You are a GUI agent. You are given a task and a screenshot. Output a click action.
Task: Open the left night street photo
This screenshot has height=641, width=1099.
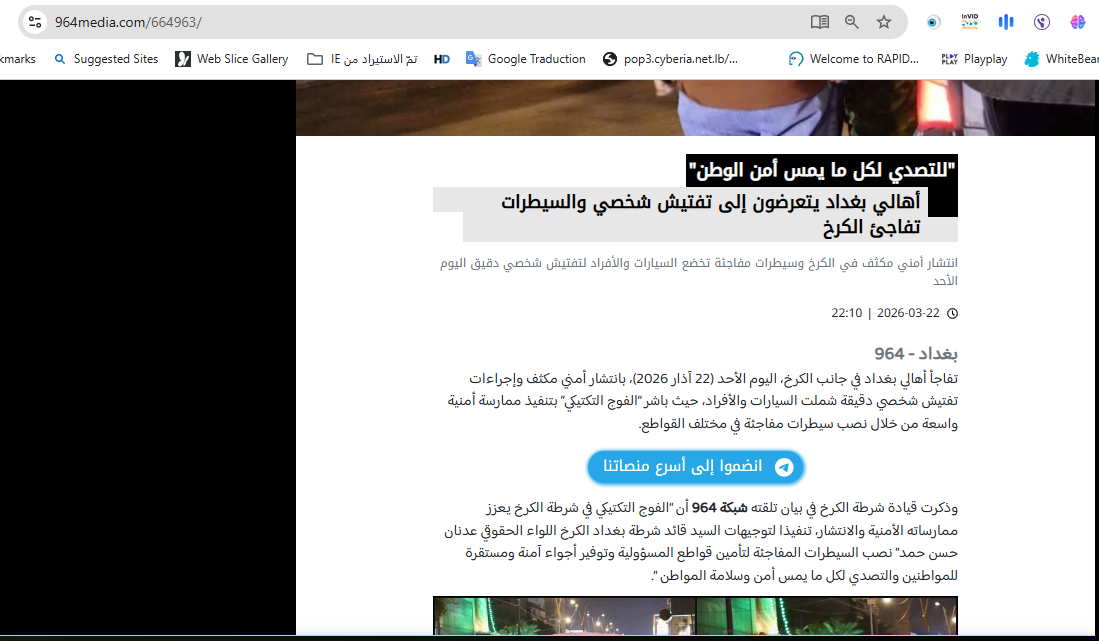[564, 615]
